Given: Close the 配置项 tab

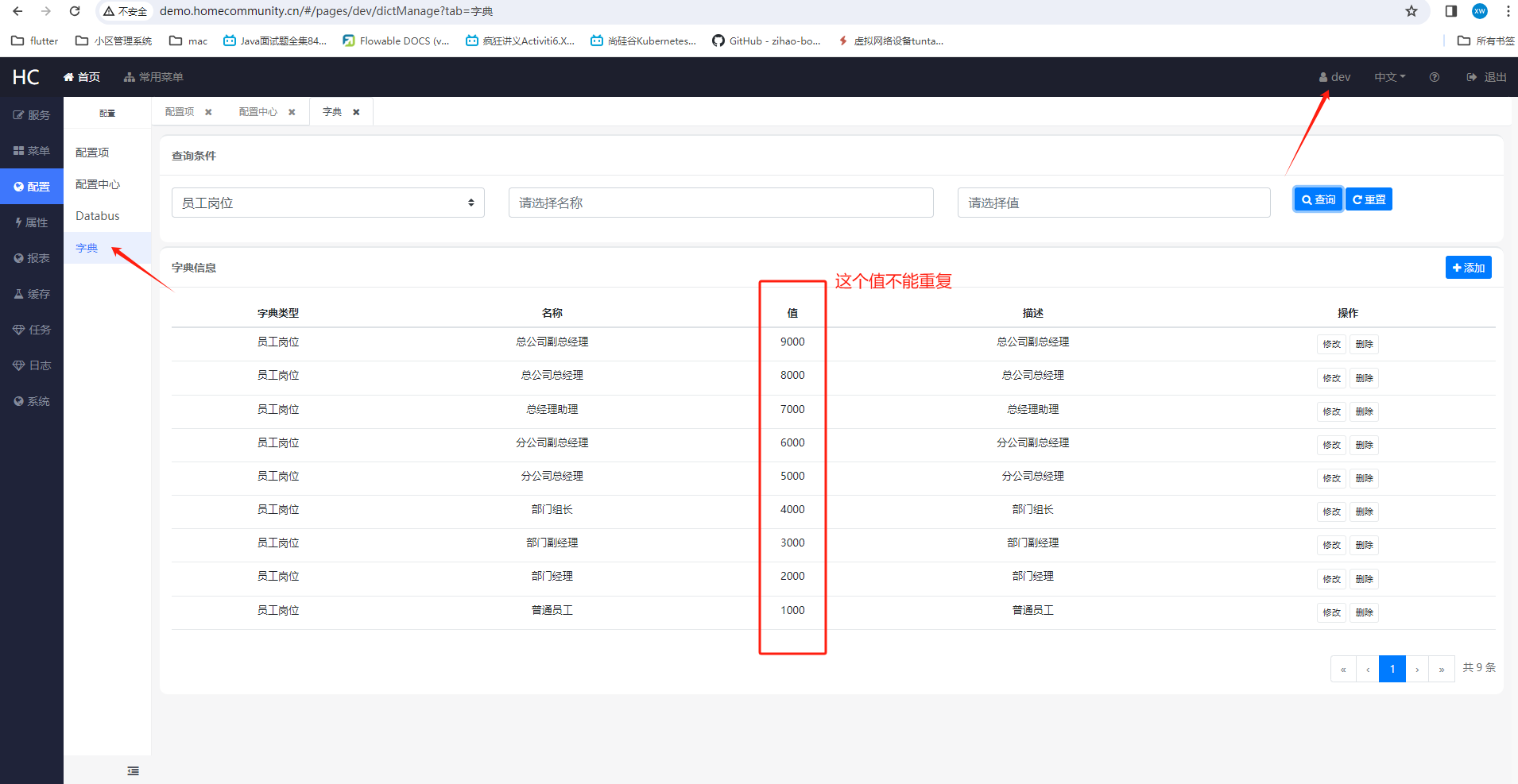Looking at the screenshot, I should [208, 112].
